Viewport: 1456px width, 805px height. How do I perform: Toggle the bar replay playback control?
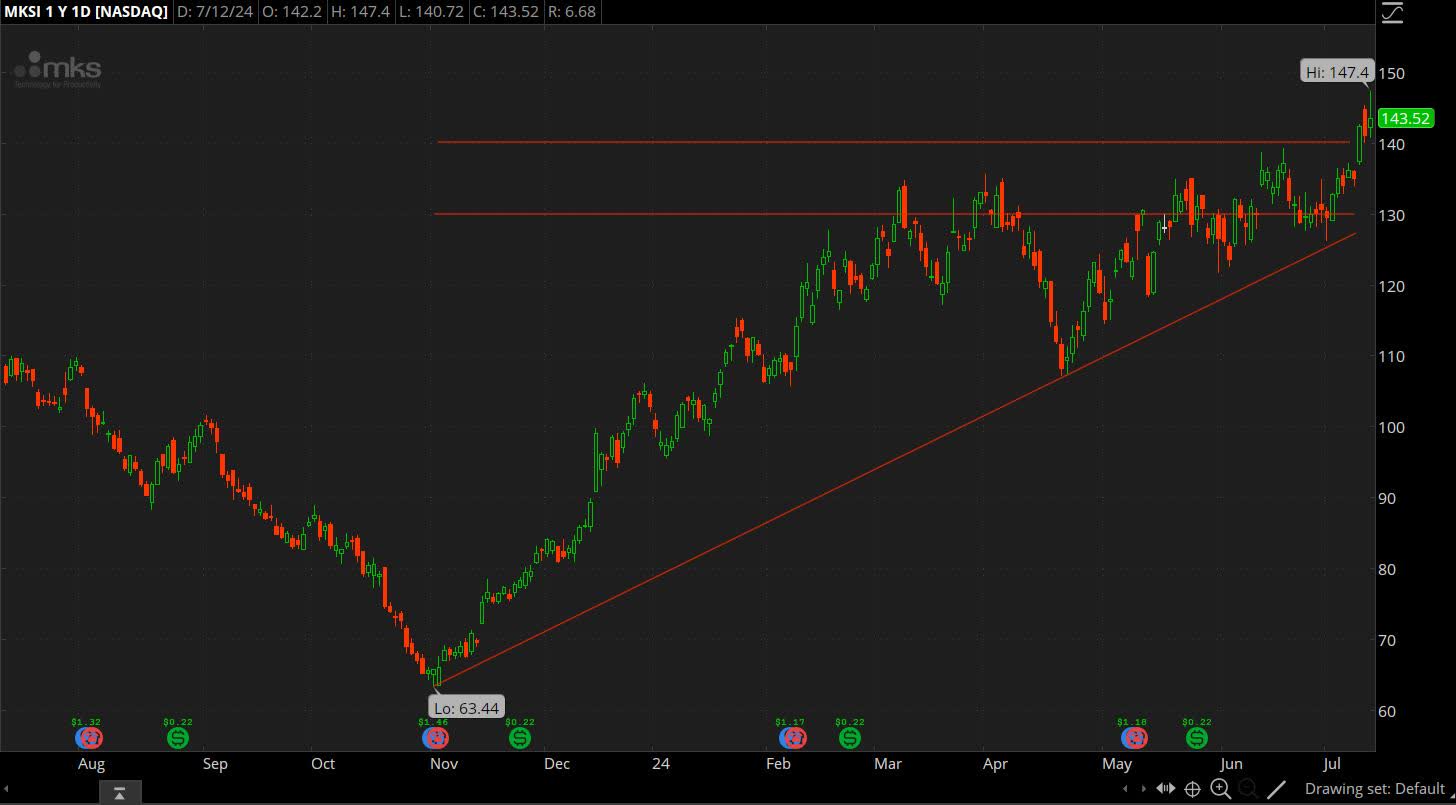(1166, 789)
